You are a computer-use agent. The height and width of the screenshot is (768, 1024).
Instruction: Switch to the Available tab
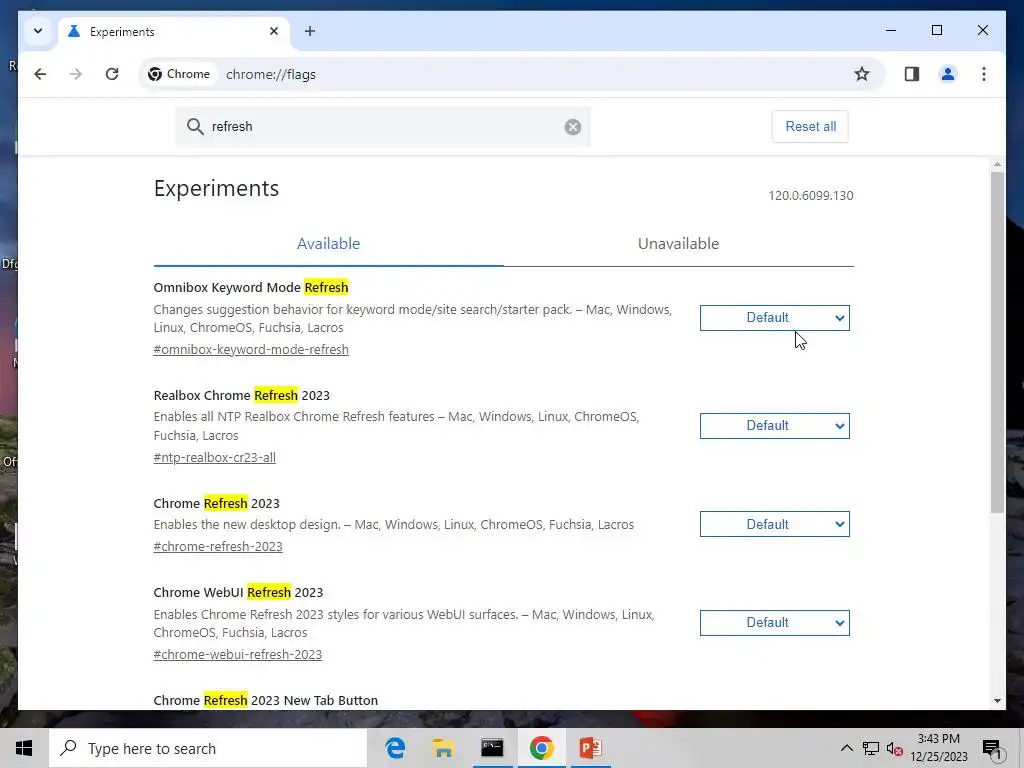(328, 244)
